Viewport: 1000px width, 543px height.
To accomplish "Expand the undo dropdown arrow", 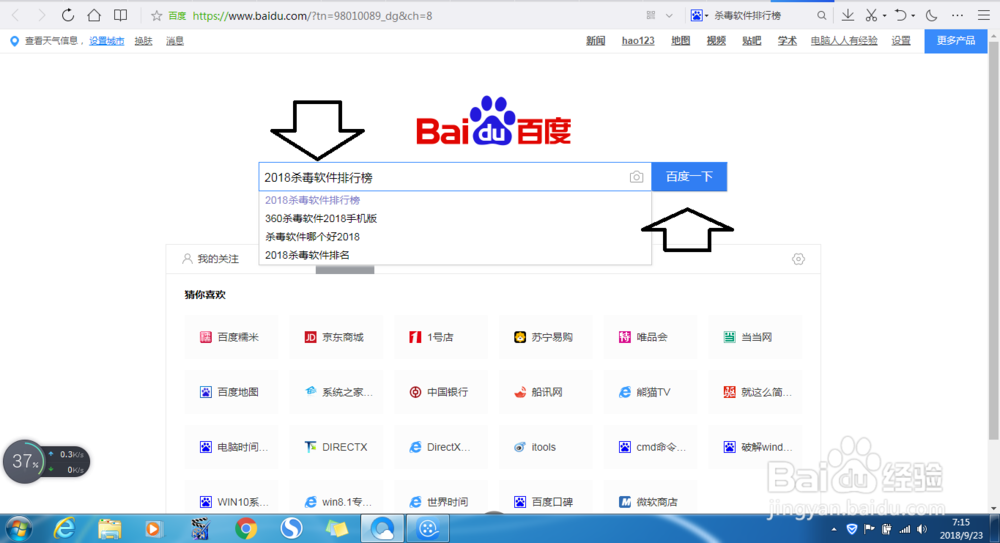I will pyautogui.click(x=913, y=16).
